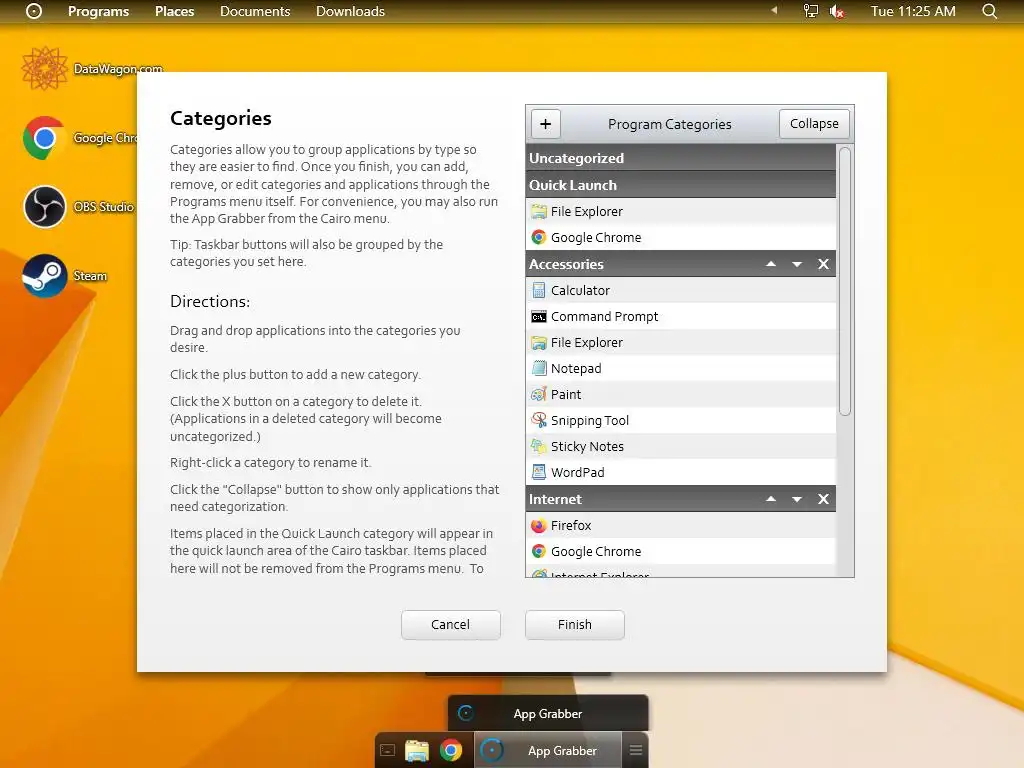This screenshot has width=1024, height=768.
Task: Click the categories list scrollbar
Action: [x=844, y=281]
